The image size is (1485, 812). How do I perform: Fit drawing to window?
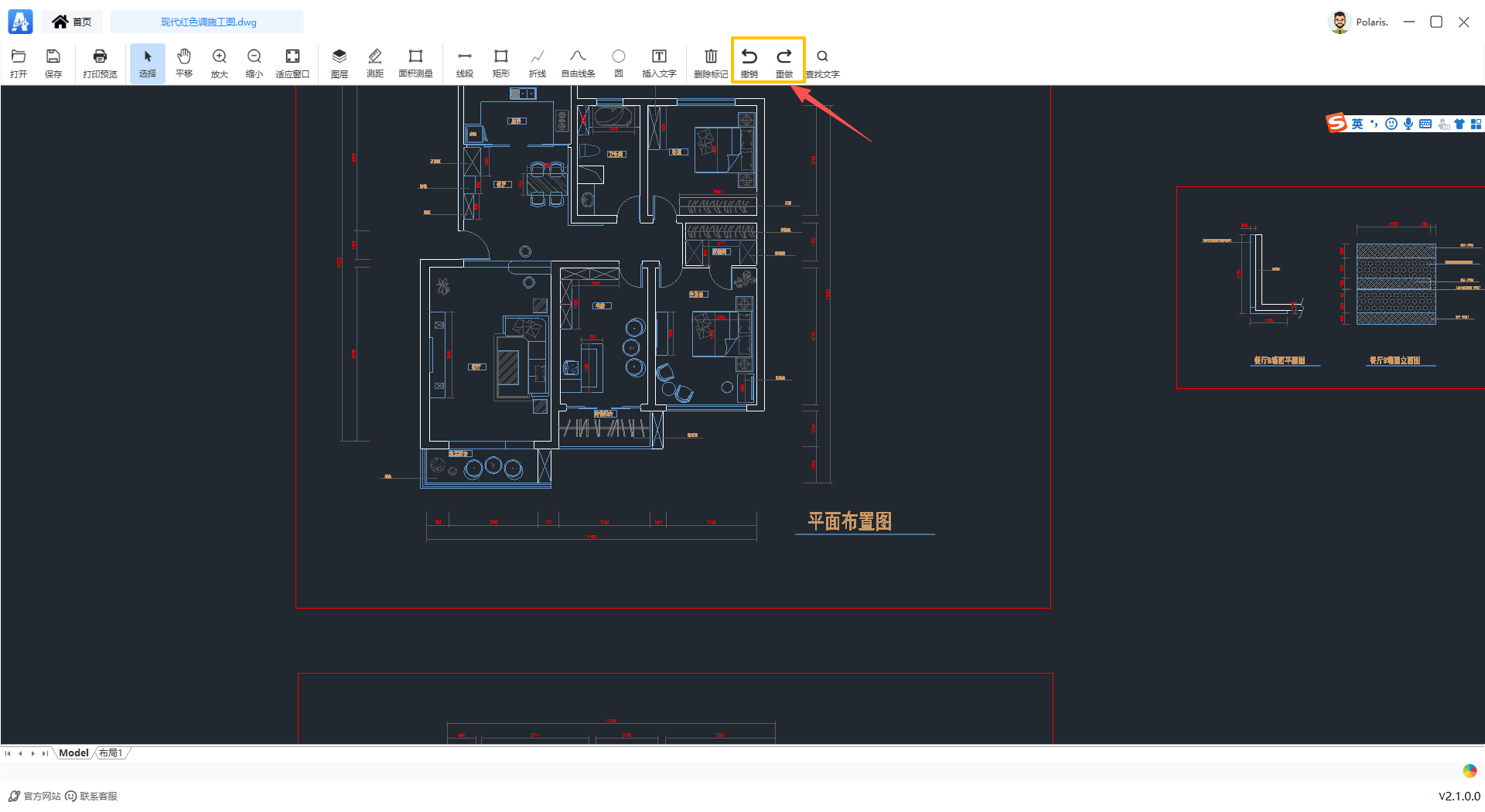pyautogui.click(x=292, y=63)
